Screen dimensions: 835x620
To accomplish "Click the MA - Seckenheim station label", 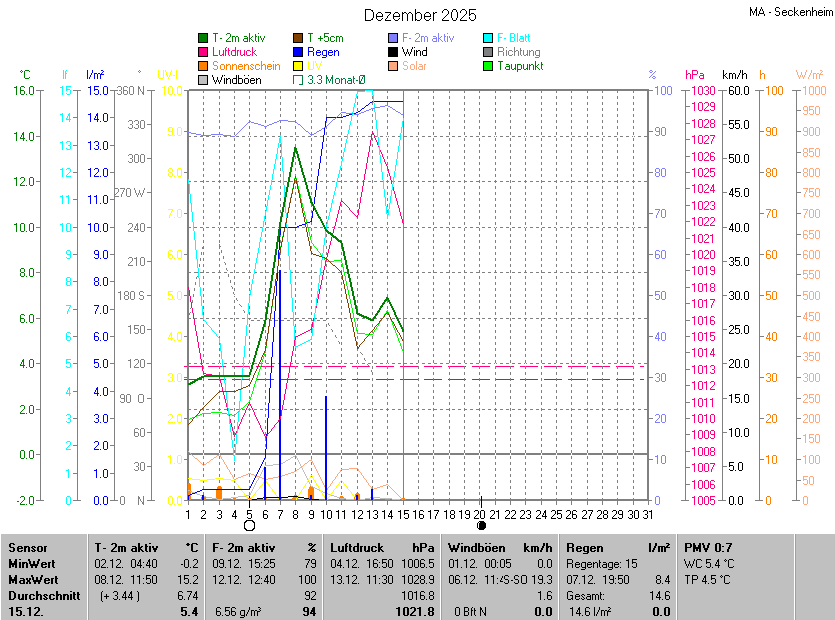I will tap(789, 12).
